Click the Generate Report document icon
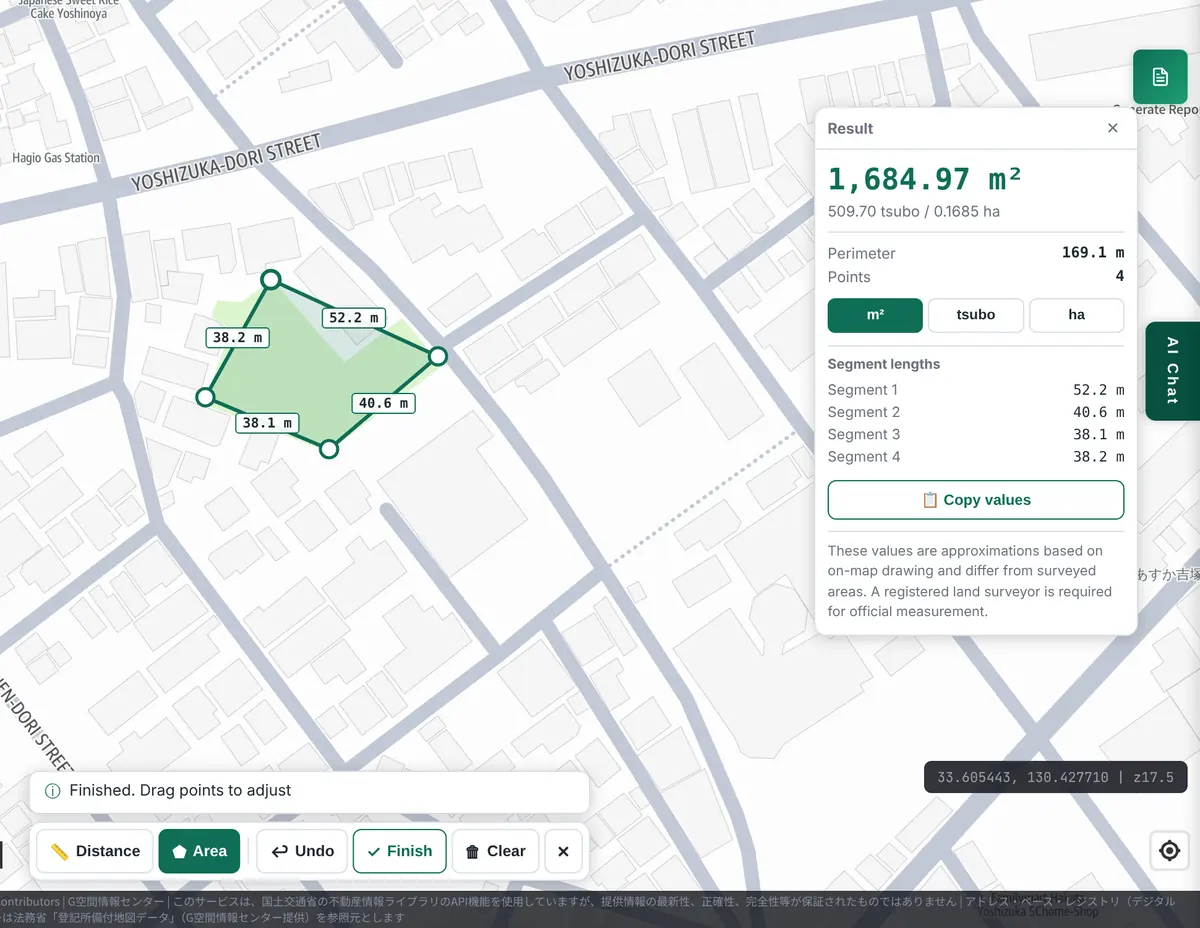This screenshot has width=1200, height=928. pos(1160,77)
